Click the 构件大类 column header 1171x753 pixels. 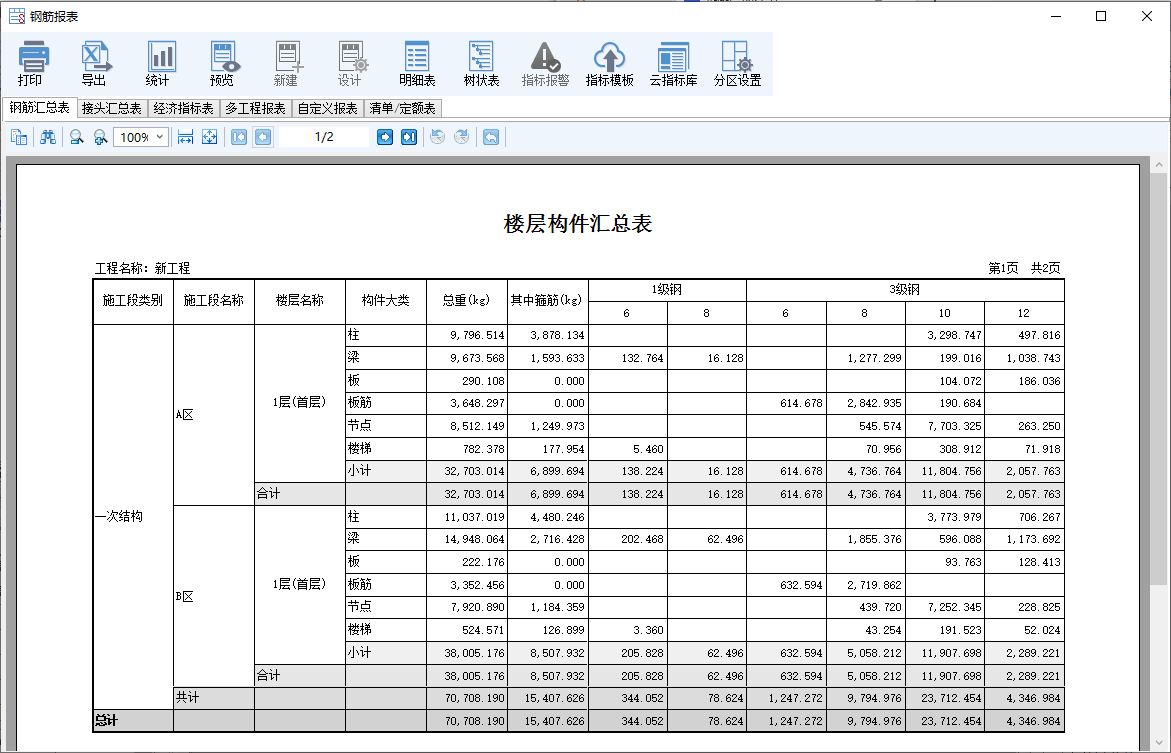(385, 300)
